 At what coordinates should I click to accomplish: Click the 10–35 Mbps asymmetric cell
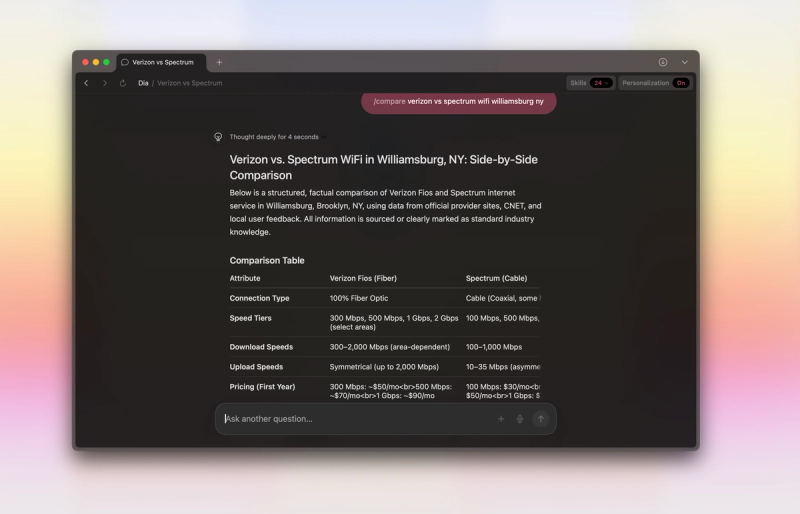click(503, 367)
